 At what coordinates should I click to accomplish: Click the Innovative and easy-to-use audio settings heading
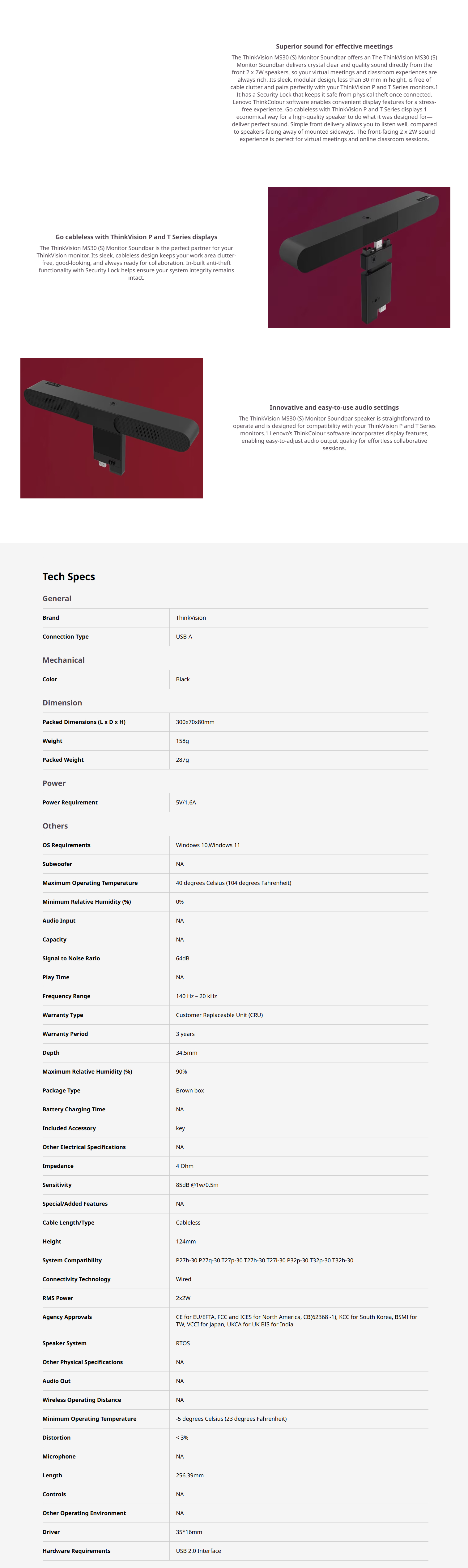[334, 407]
